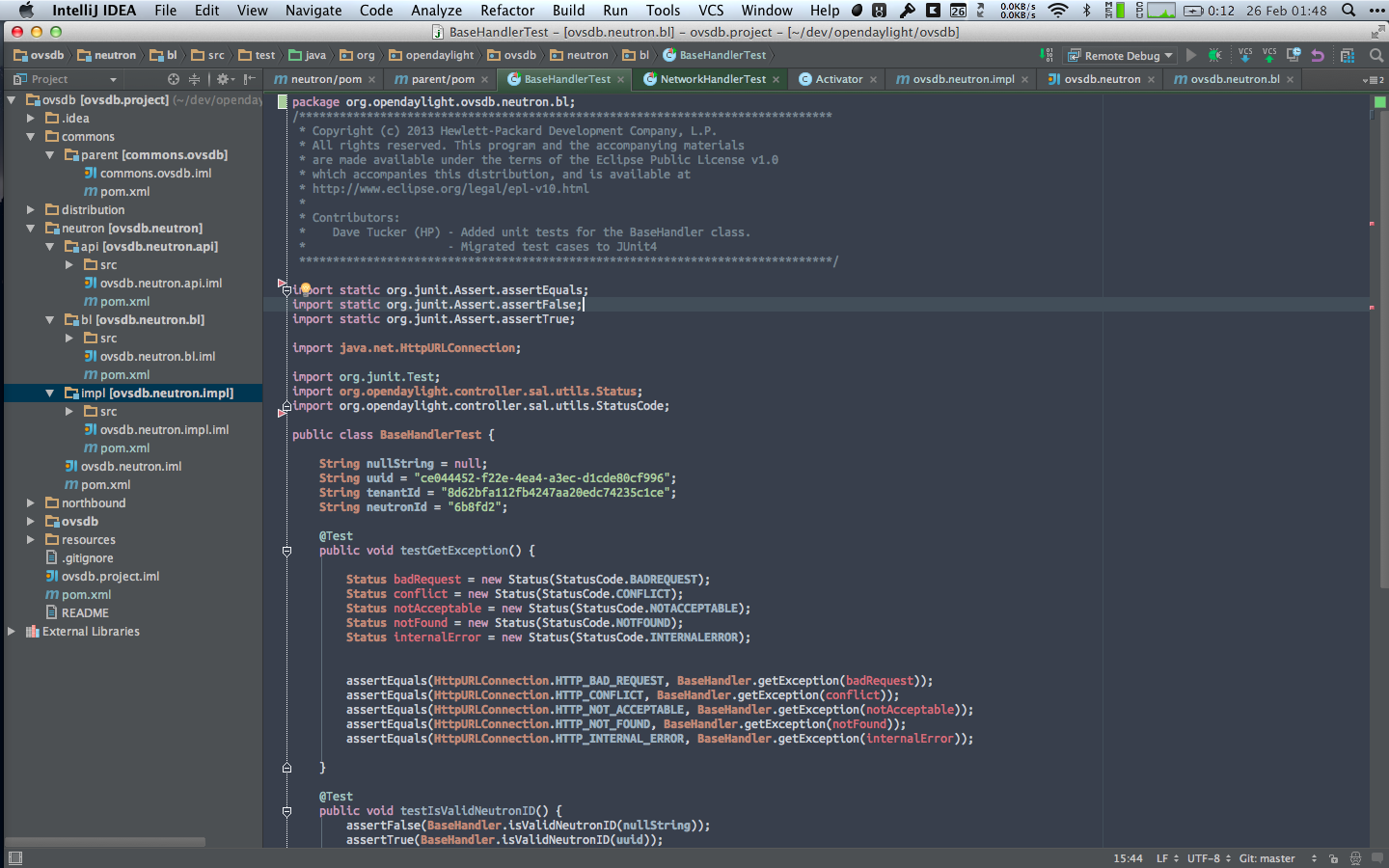Open the Remote Debug configuration dropdown
The width and height of the screenshot is (1389, 868).
point(1119,55)
